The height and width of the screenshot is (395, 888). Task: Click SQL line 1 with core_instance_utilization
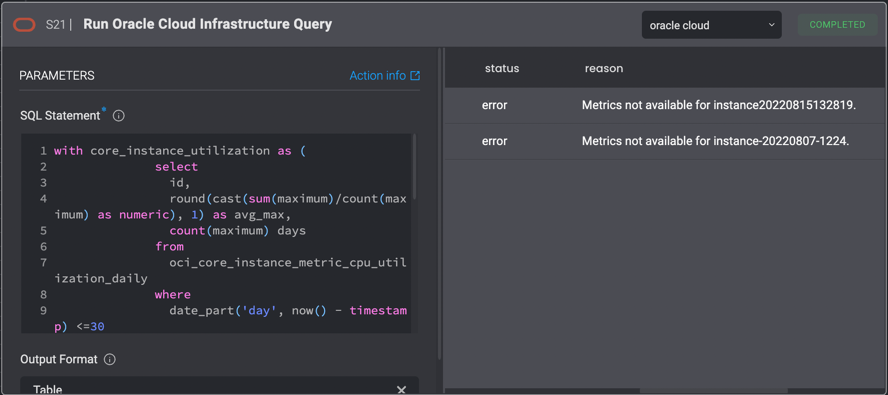point(180,151)
